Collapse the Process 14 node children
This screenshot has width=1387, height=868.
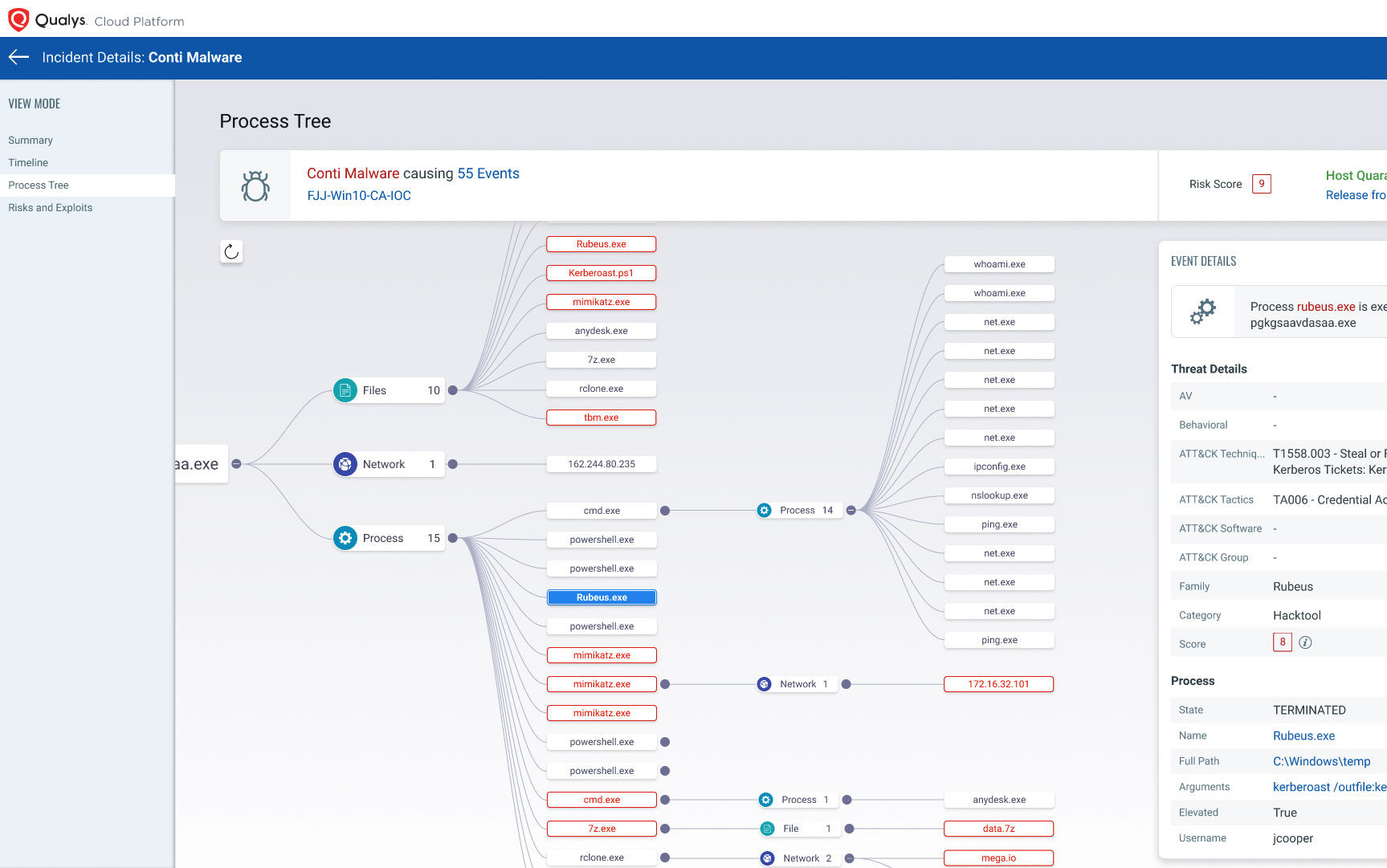pos(851,511)
